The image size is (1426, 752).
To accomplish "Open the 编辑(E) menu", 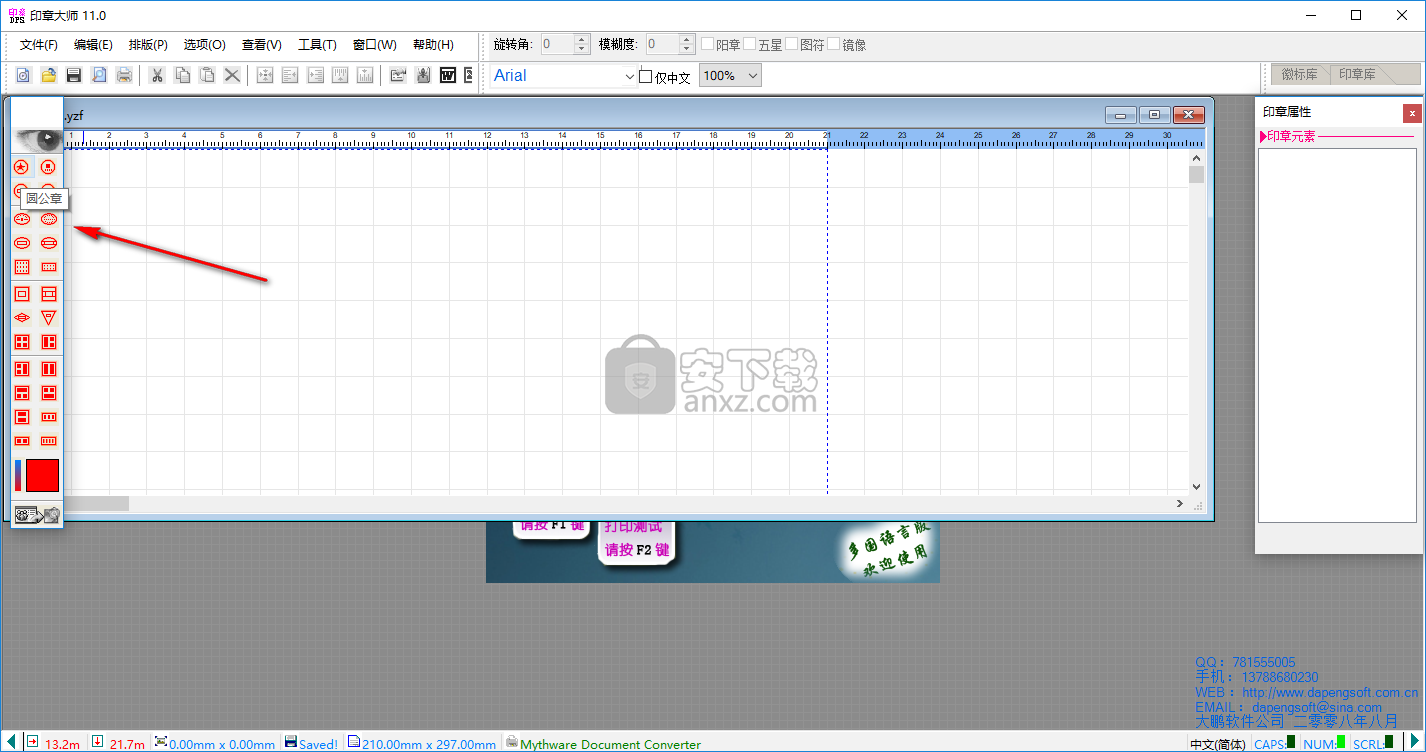I will (x=93, y=45).
